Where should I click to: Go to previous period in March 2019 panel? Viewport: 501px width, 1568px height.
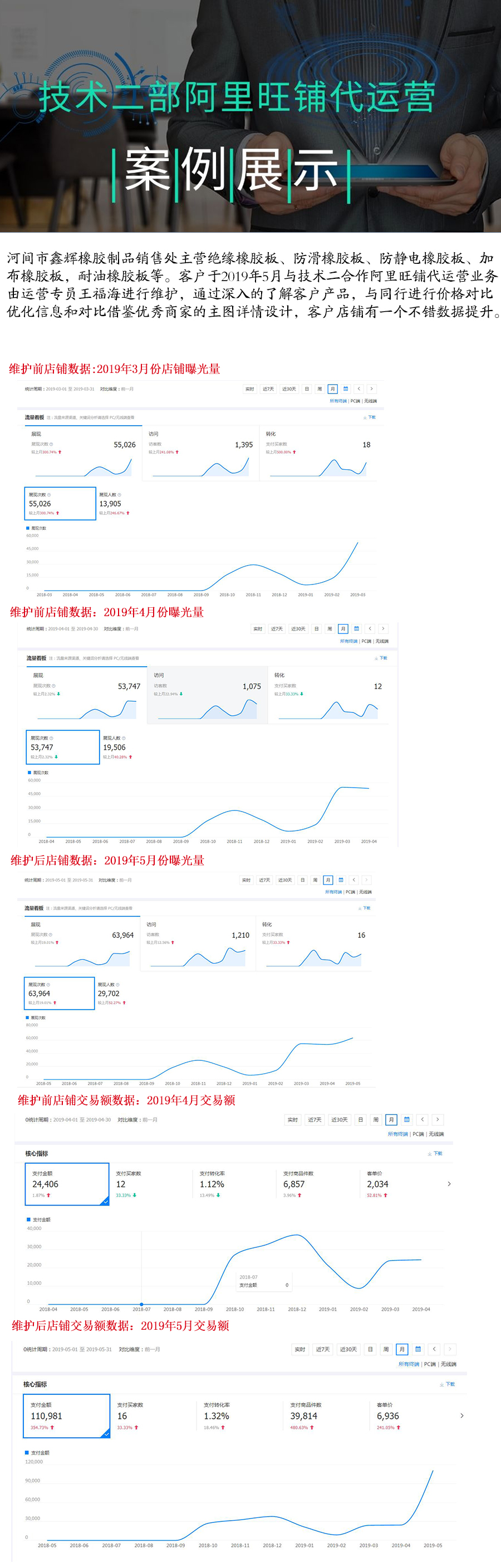[358, 389]
